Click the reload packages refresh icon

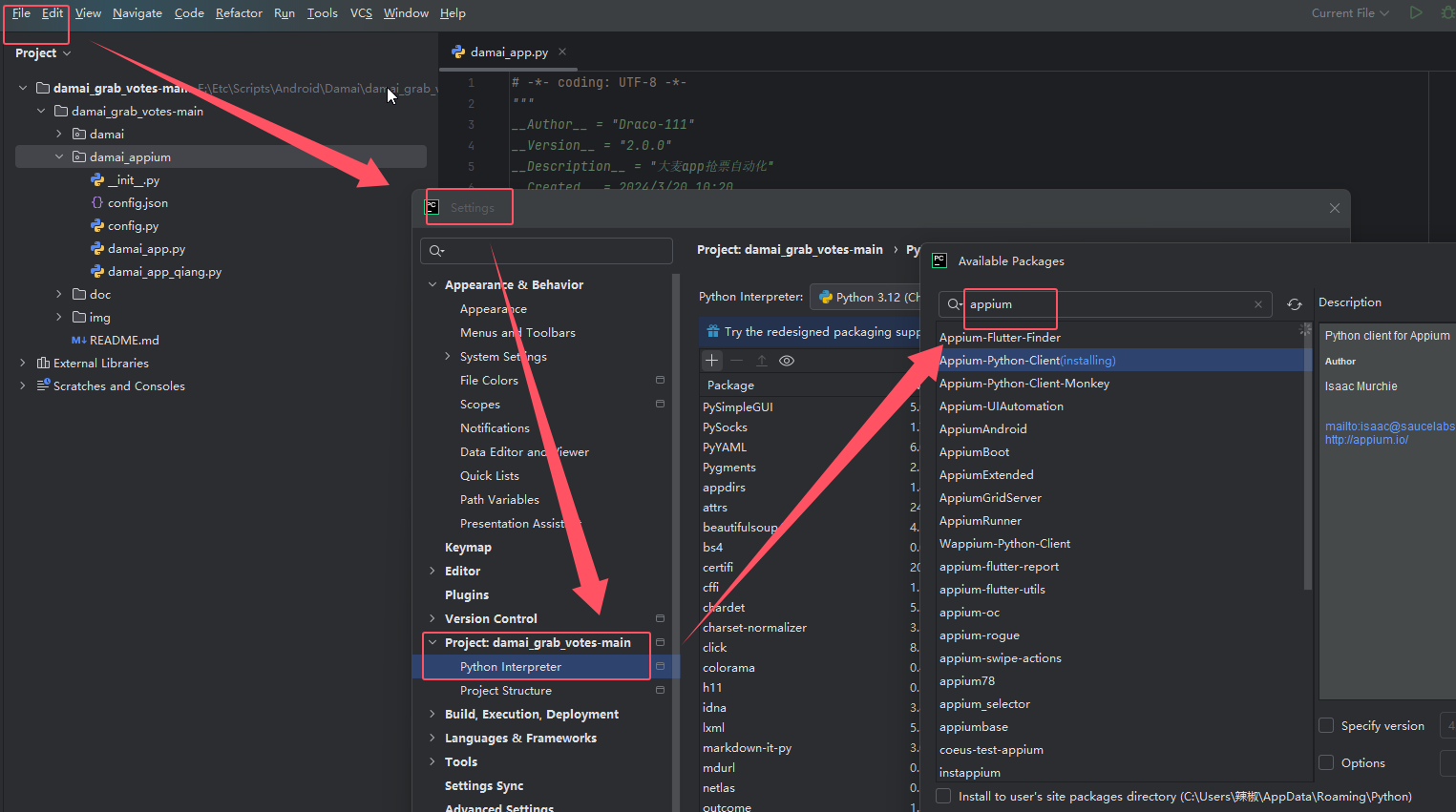point(1295,304)
